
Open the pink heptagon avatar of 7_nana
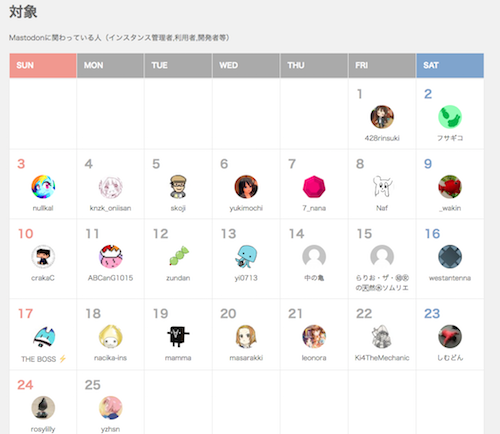[314, 187]
